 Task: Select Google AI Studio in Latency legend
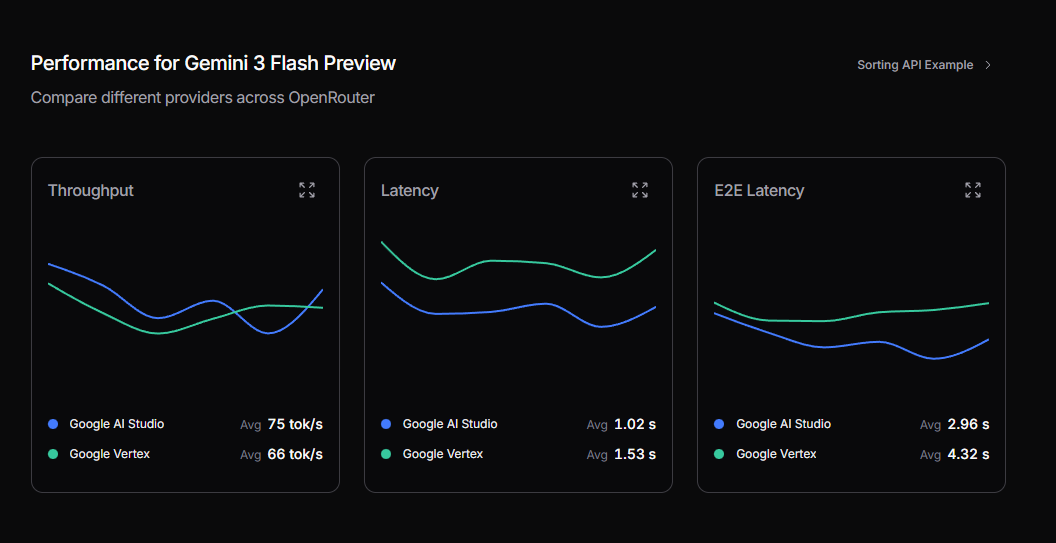coord(449,424)
